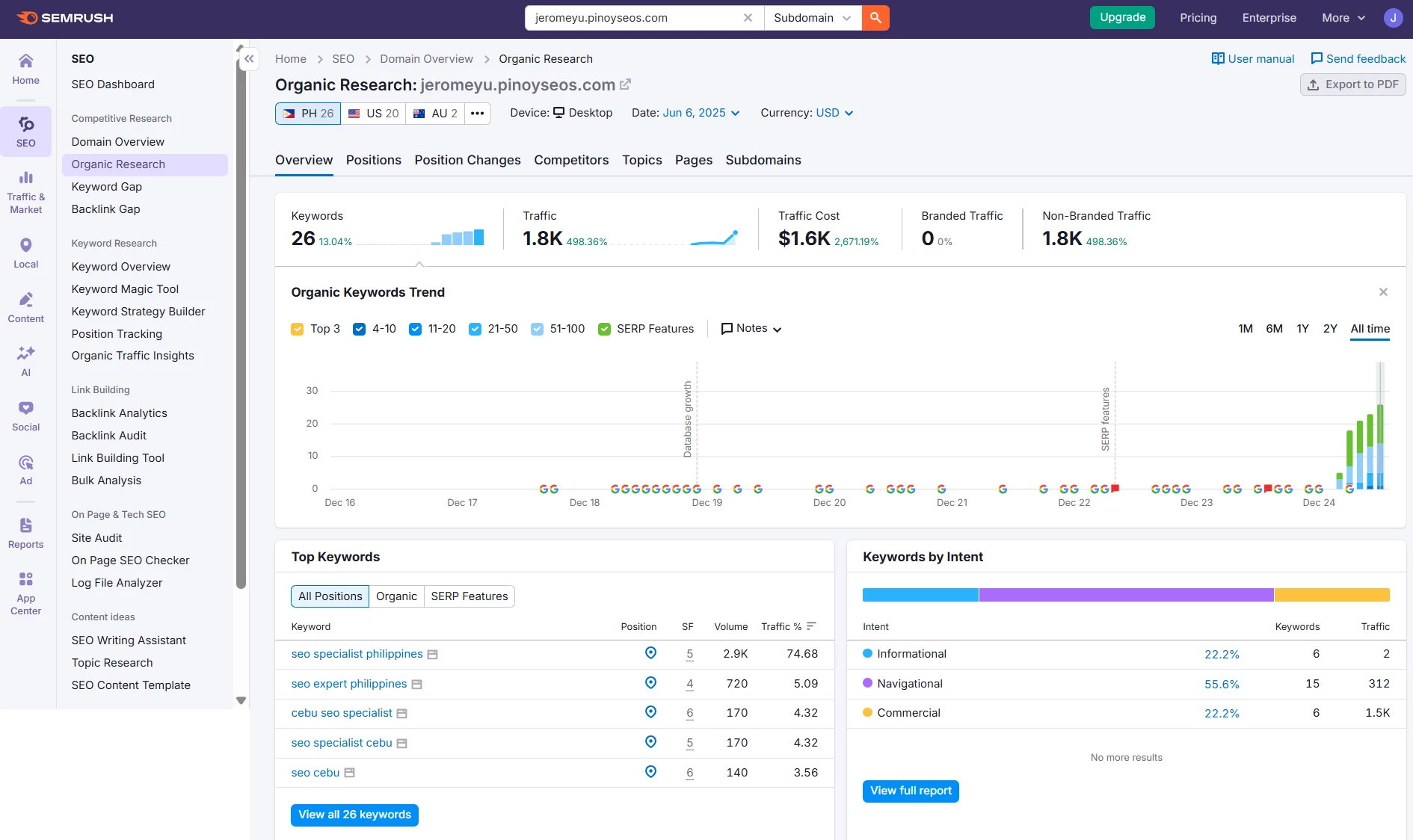Viewport: 1413px width, 840px height.
Task: Open external link icon beside domain title
Action: (626, 84)
